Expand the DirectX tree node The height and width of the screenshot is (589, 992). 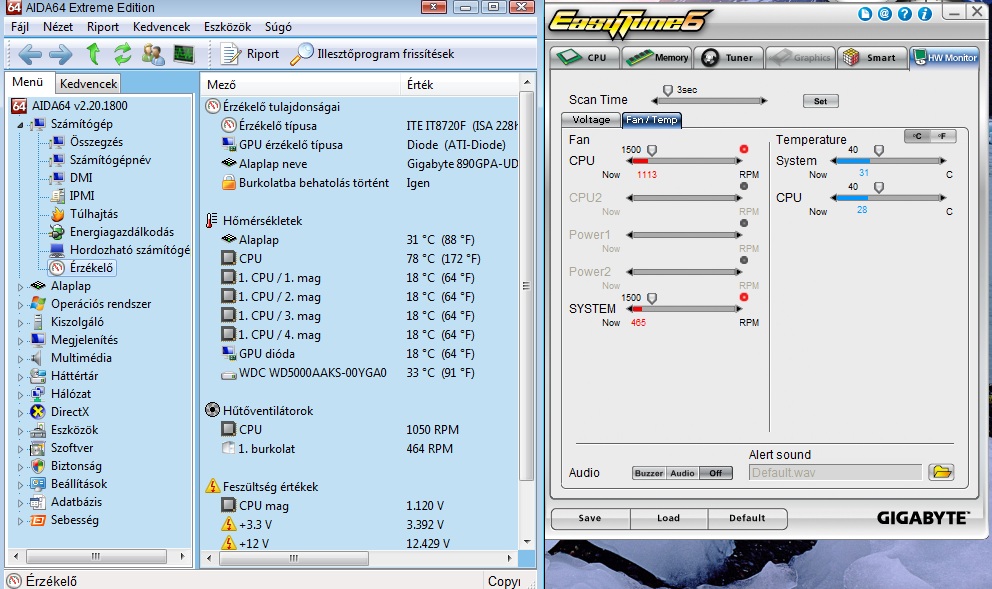pos(20,412)
